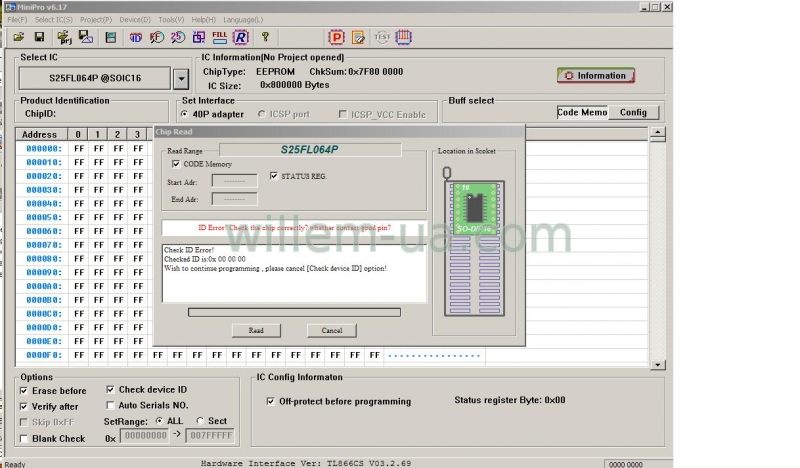Image resolution: width=800 pixels, height=468 pixels.
Task: Select the Sect radio button
Action: pyautogui.click(x=200, y=421)
